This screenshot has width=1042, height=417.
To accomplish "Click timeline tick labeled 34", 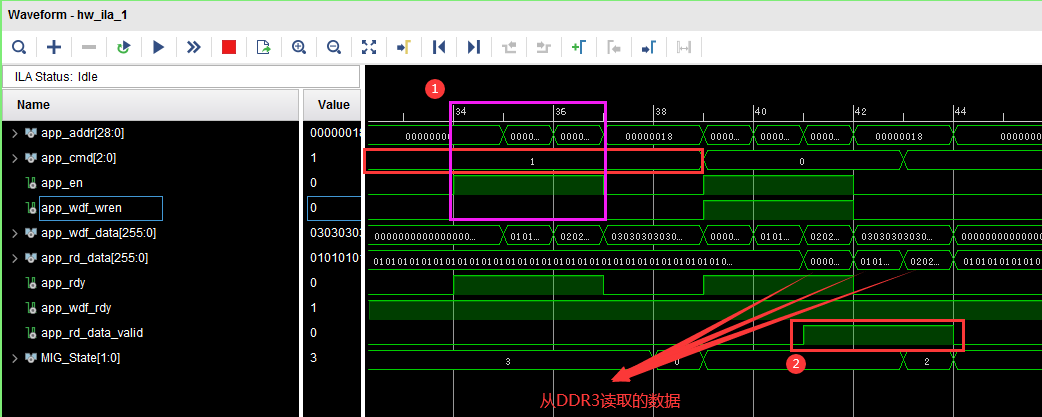I will tap(461, 112).
